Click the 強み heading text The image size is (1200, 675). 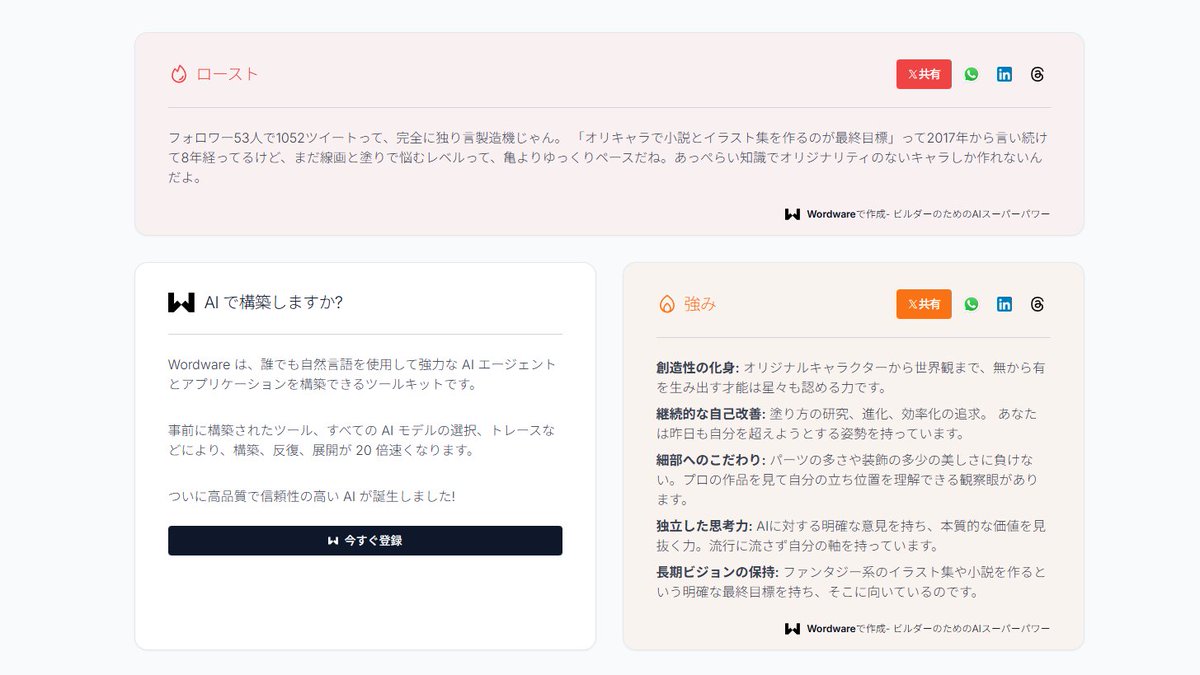click(x=700, y=304)
